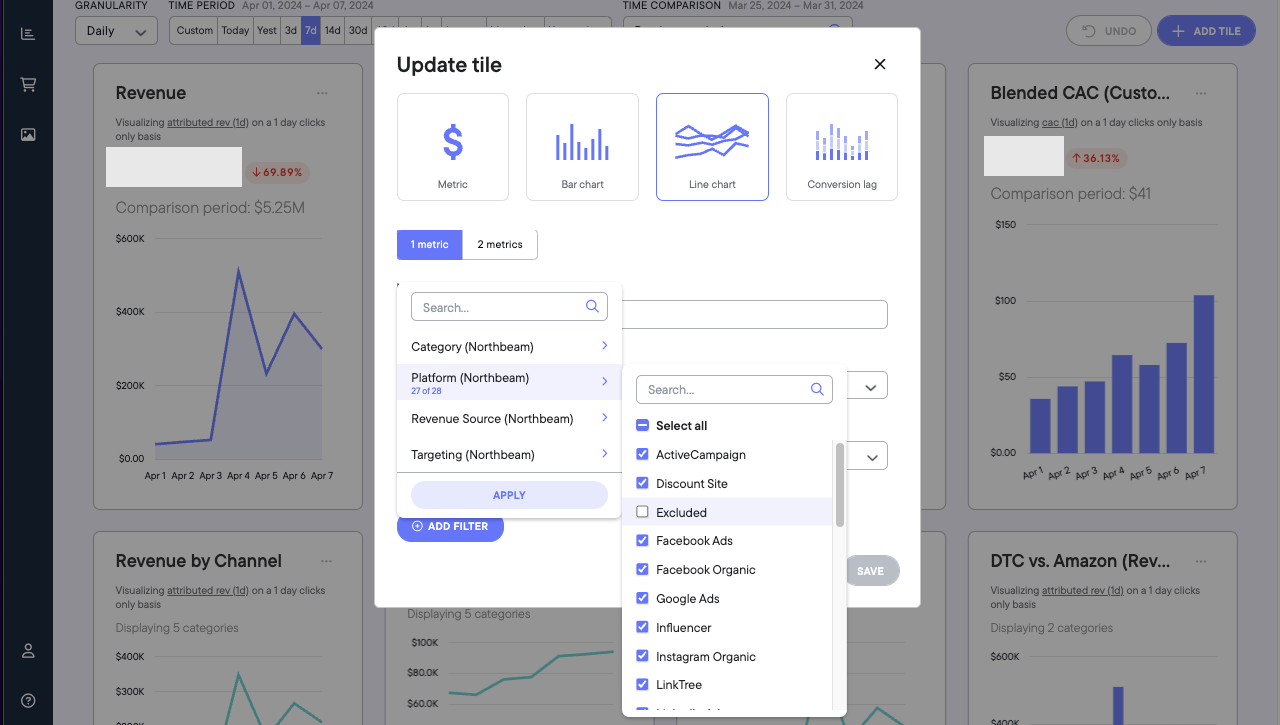Check the Excluded platform
The image size is (1280, 725).
click(x=642, y=512)
